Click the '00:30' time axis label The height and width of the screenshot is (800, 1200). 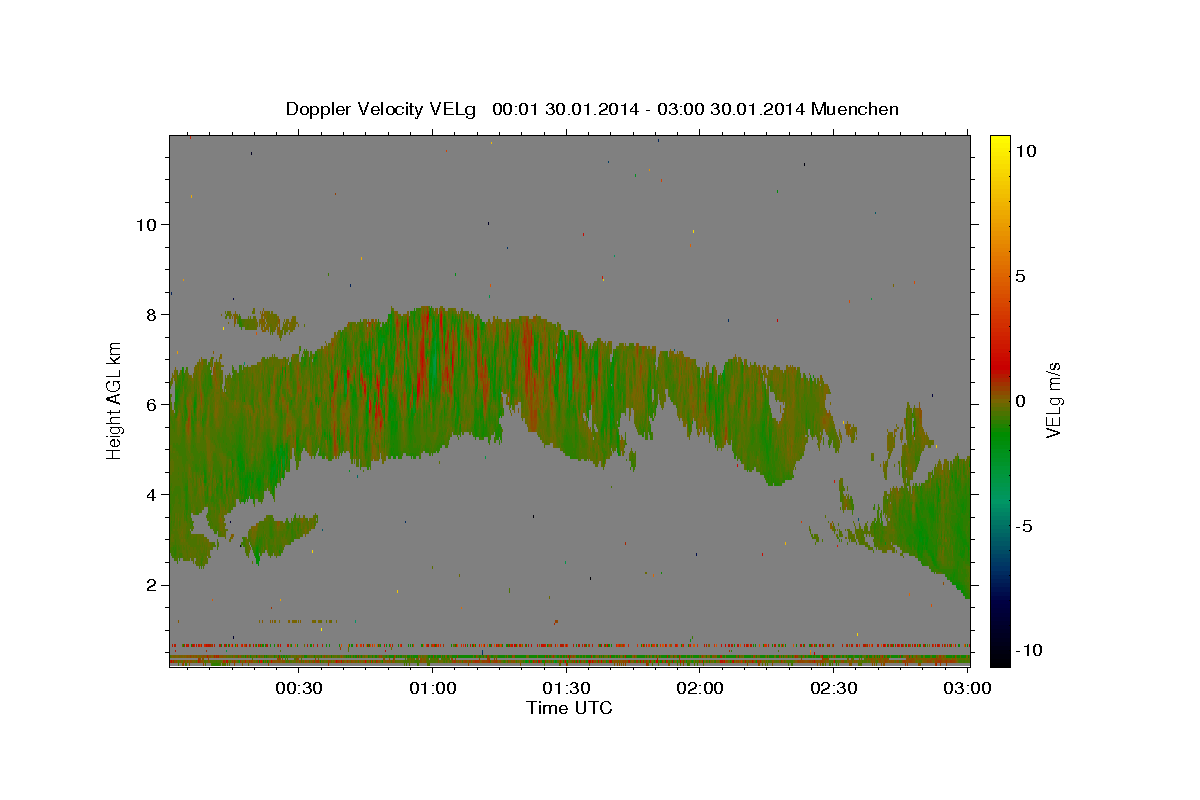[299, 688]
